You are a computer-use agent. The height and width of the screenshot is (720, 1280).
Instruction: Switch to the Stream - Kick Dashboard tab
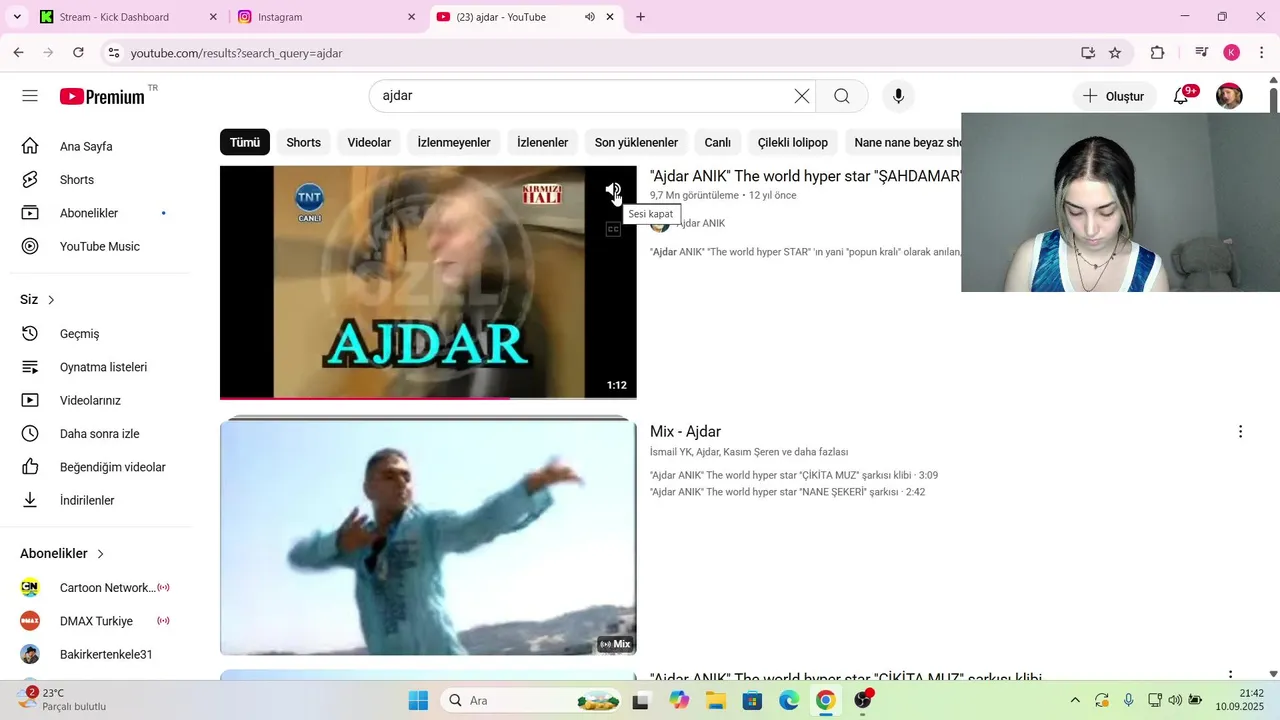(x=128, y=17)
